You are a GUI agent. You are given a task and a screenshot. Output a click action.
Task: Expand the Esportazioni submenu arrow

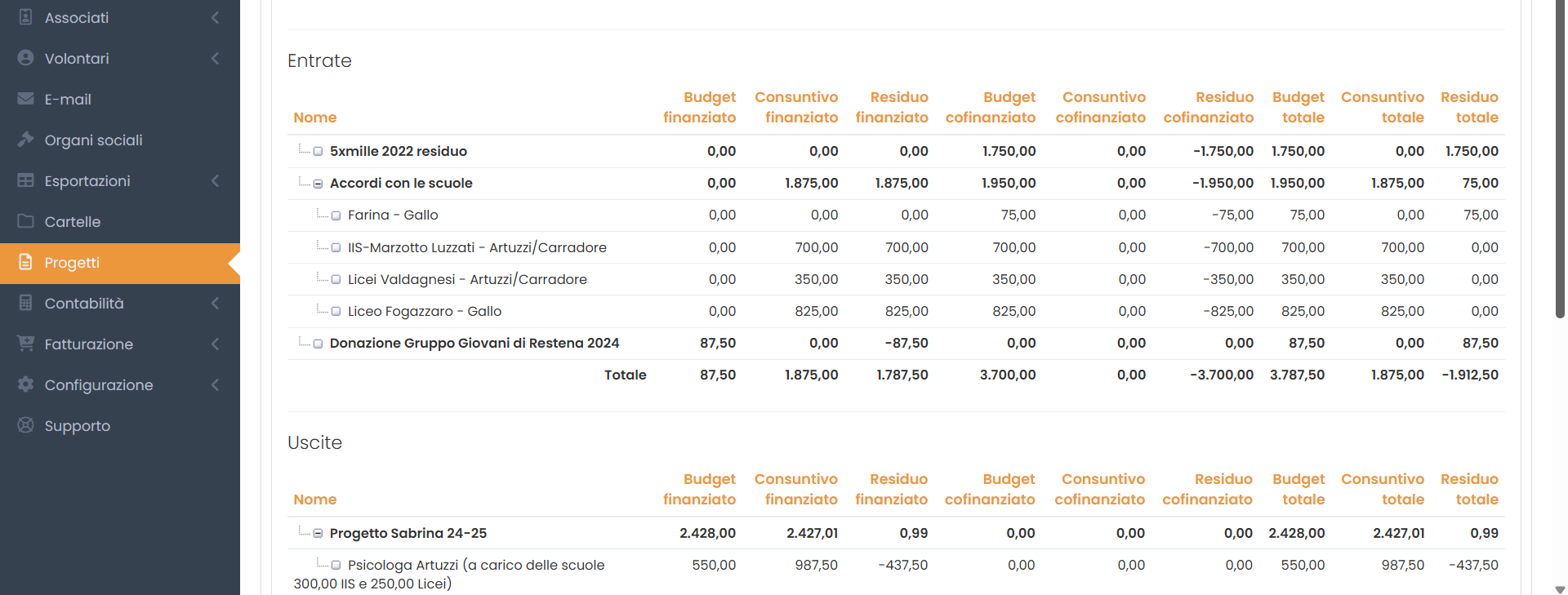click(215, 180)
